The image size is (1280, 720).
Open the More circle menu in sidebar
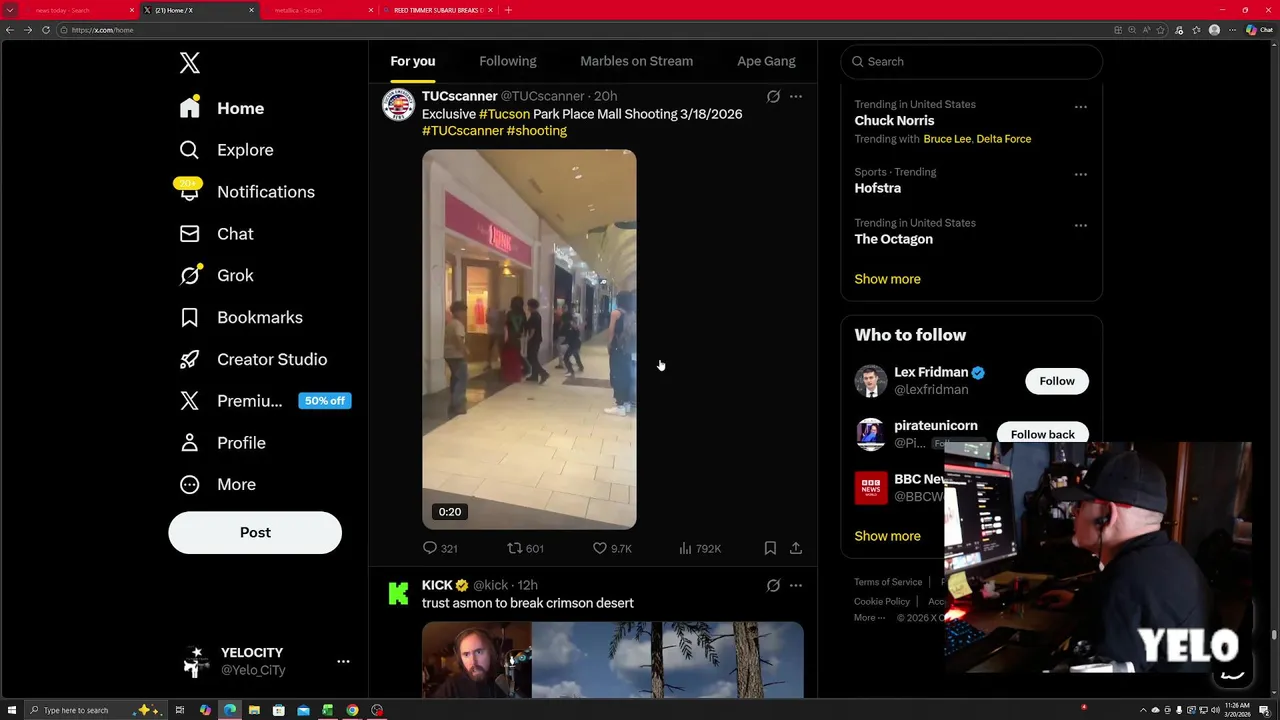189,484
